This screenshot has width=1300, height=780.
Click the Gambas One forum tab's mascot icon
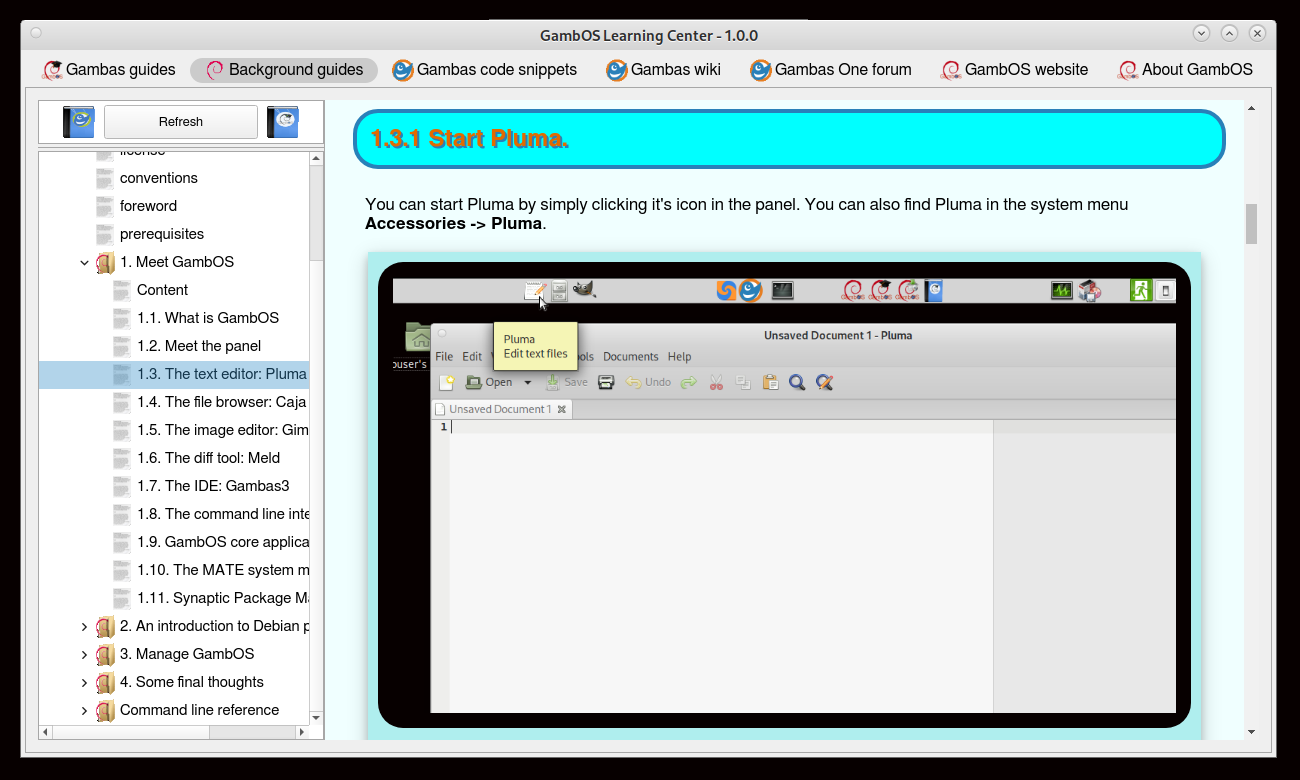(760, 70)
